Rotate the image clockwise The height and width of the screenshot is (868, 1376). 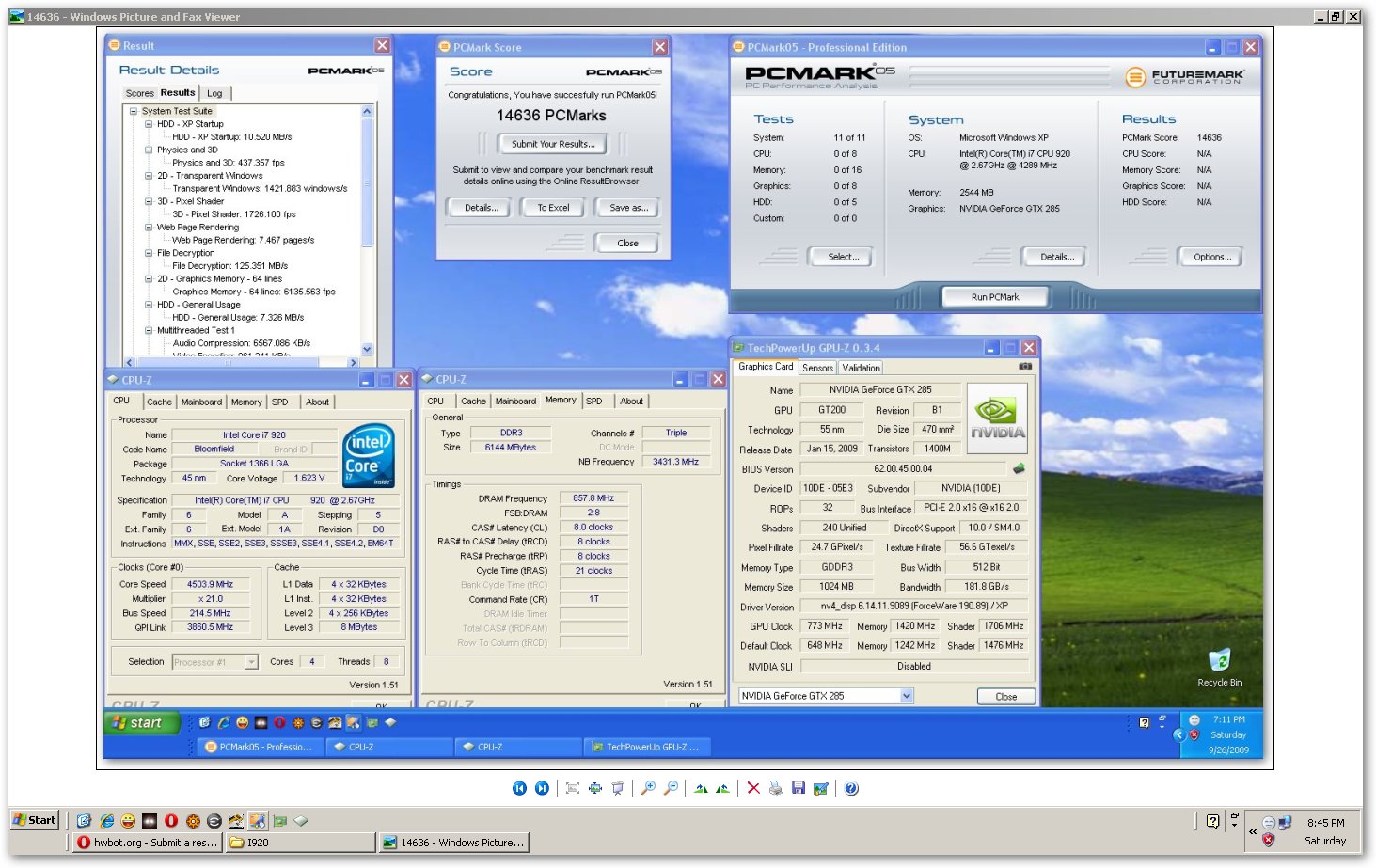coord(701,788)
